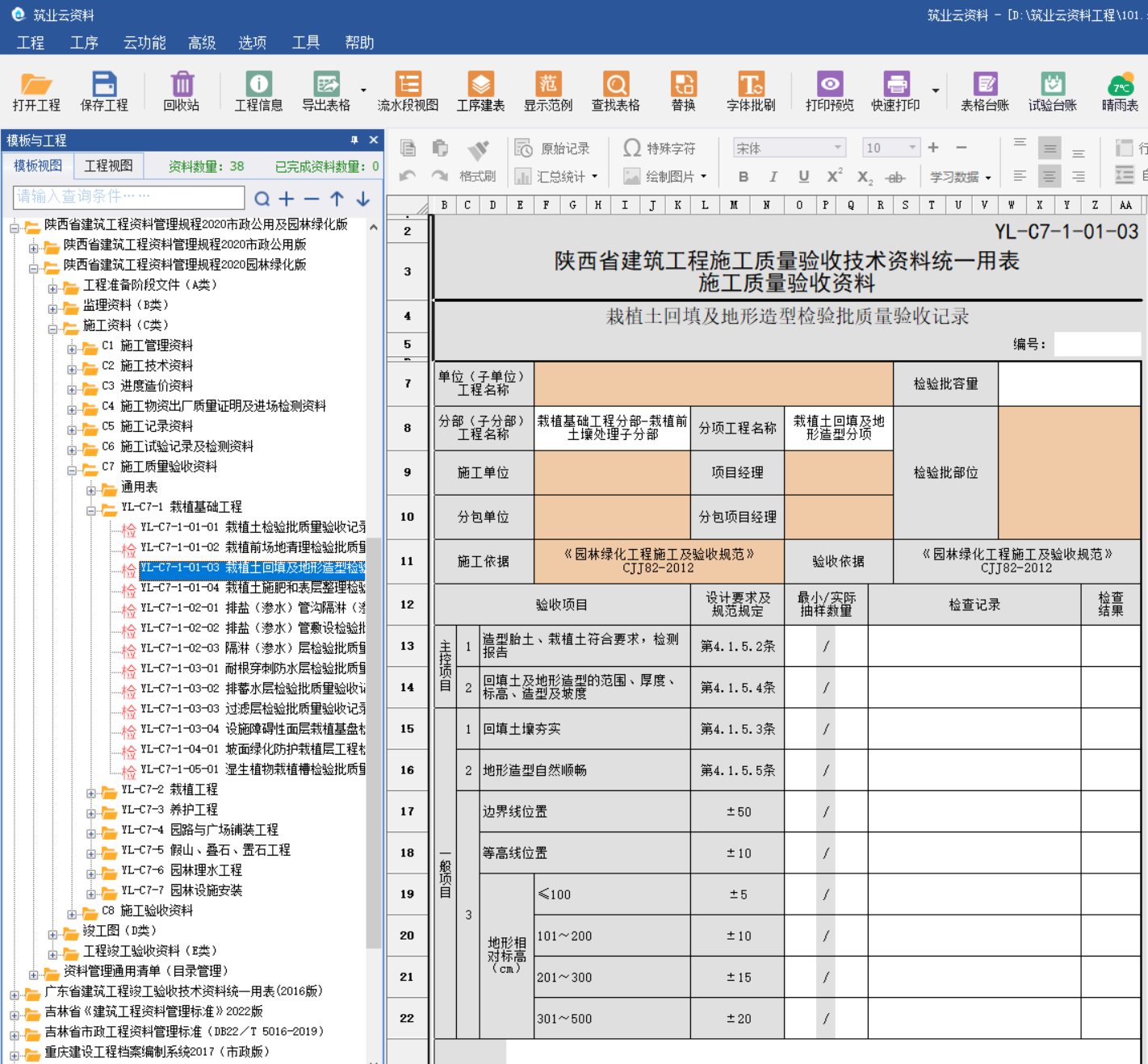Open the 回收站 recycle bin
Screen dimensions: 1148x1064
coord(182,84)
